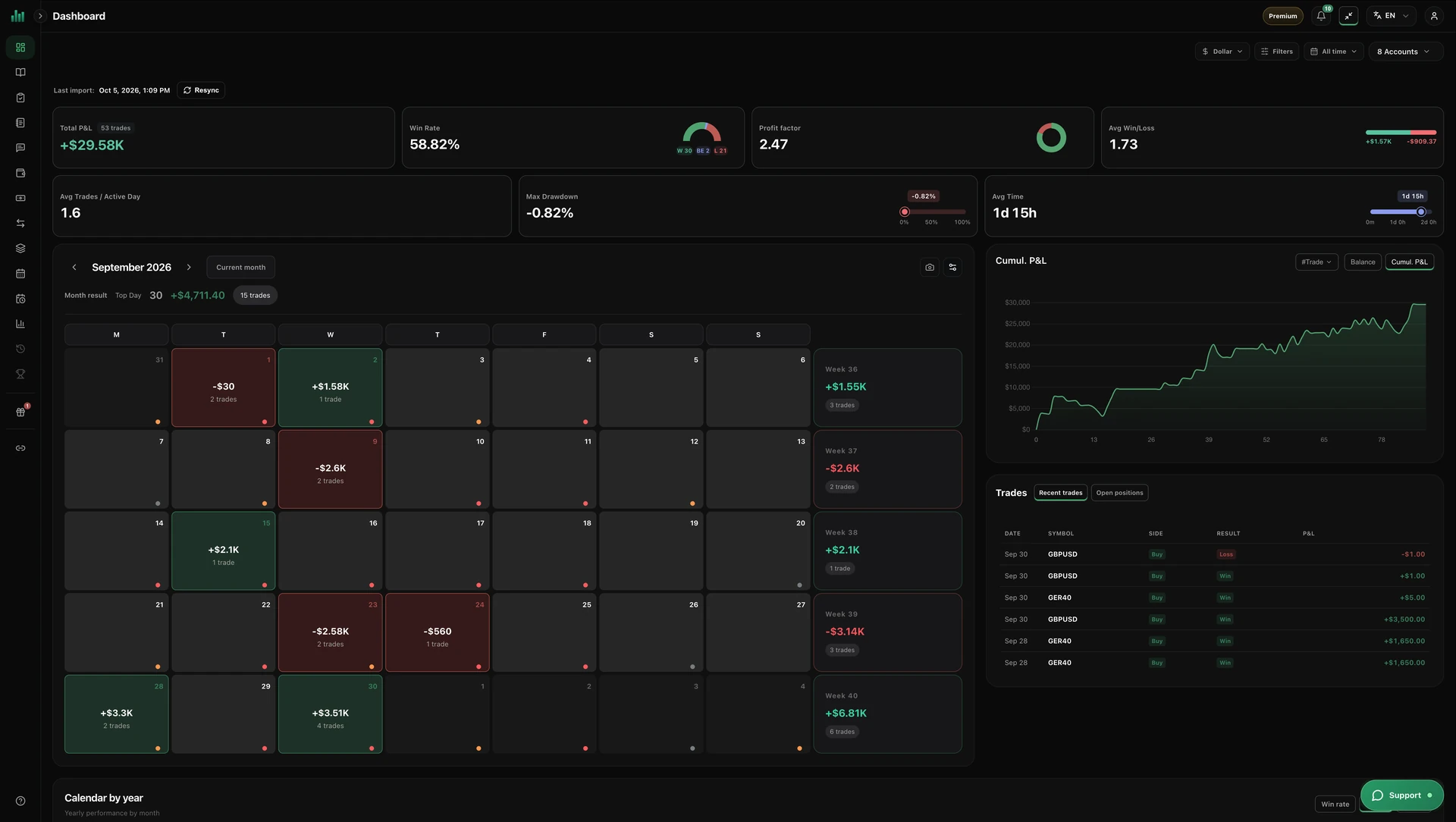Open the dashboard grid icon in sidebar

click(x=20, y=47)
